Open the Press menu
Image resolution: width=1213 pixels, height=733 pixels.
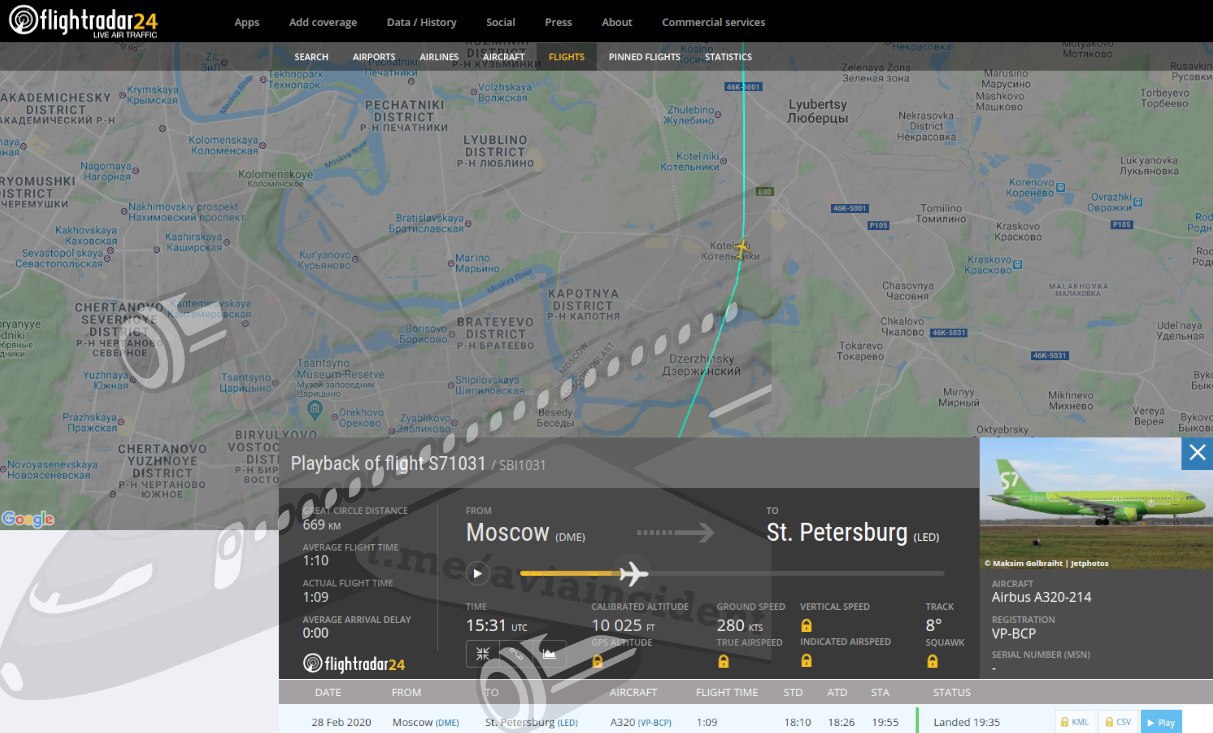tap(559, 22)
